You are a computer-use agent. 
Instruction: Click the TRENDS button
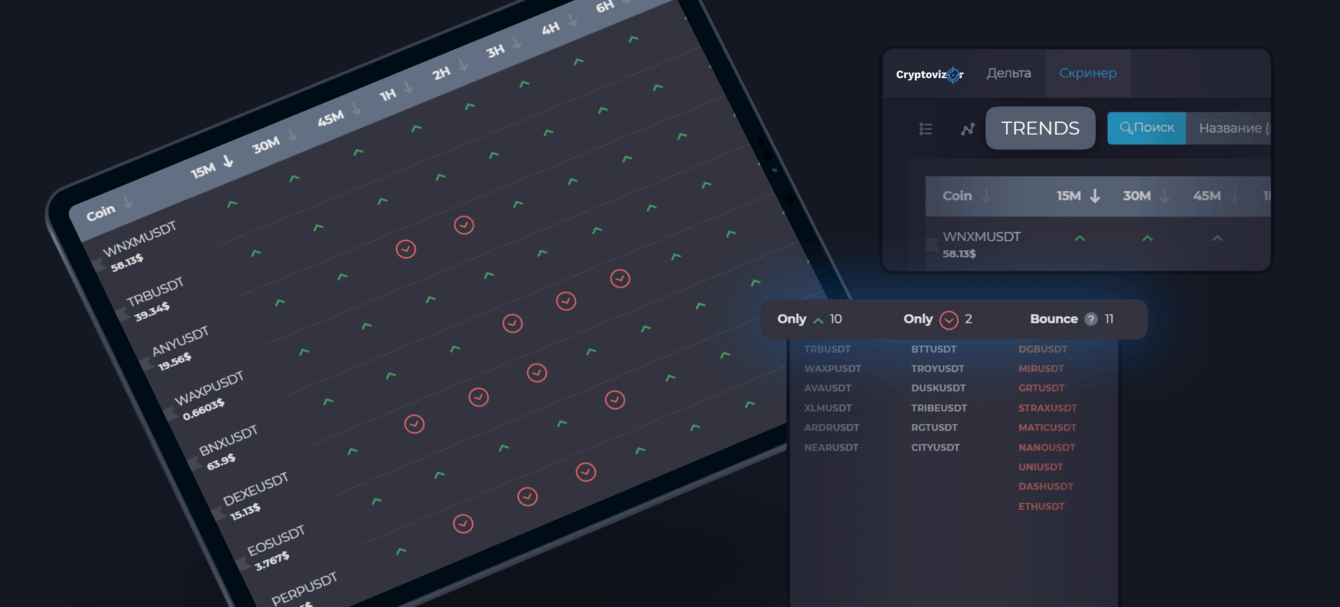point(1040,128)
